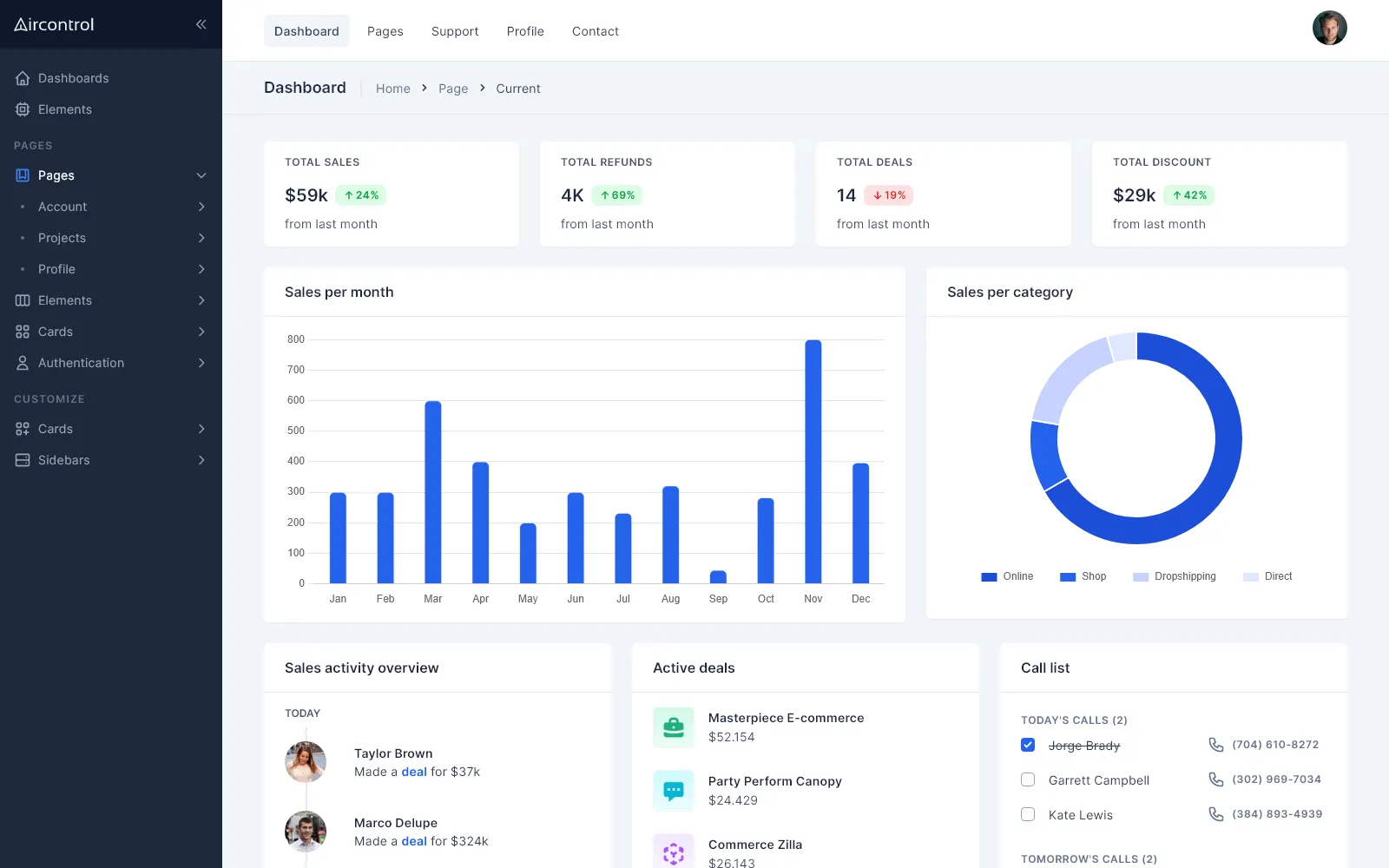Click the Sidebars layout icon
Image resolution: width=1389 pixels, height=868 pixels.
pos(23,460)
